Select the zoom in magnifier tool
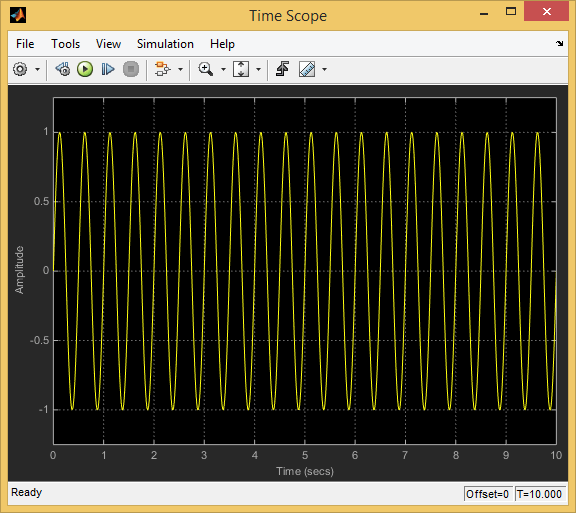 (206, 69)
